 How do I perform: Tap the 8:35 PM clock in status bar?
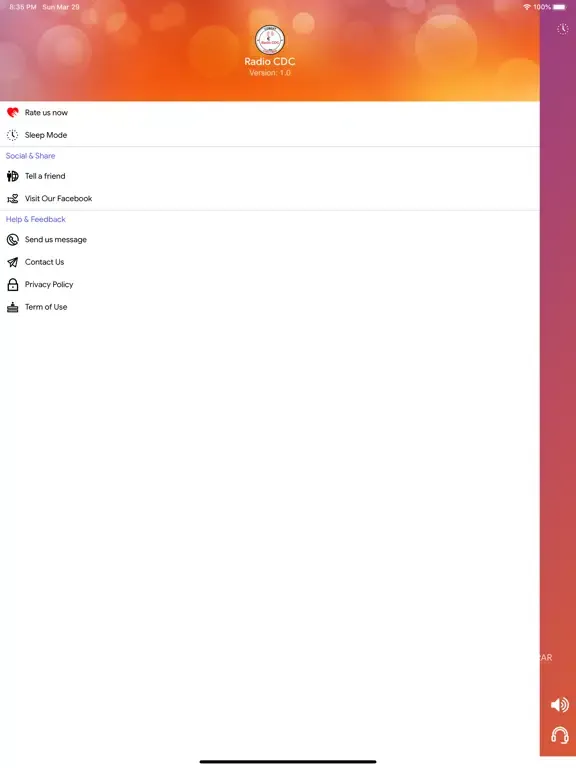tap(23, 7)
